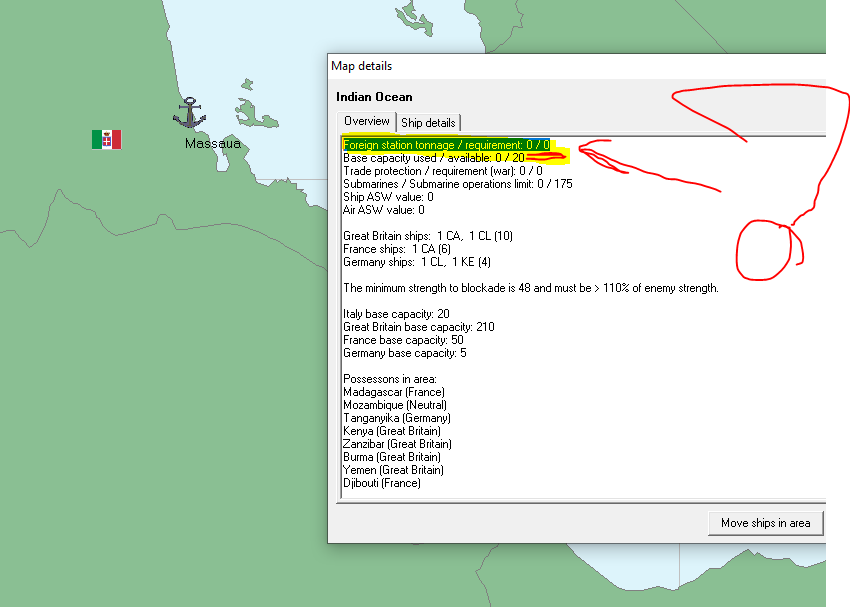The height and width of the screenshot is (607, 850).
Task: Click the Italian flag on the map
Action: pos(106,139)
